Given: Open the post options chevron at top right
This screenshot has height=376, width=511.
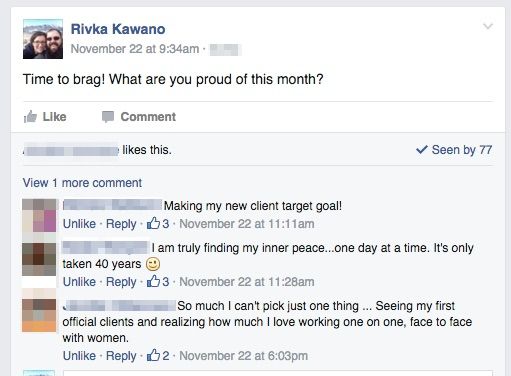Looking at the screenshot, I should pyautogui.click(x=488, y=26).
